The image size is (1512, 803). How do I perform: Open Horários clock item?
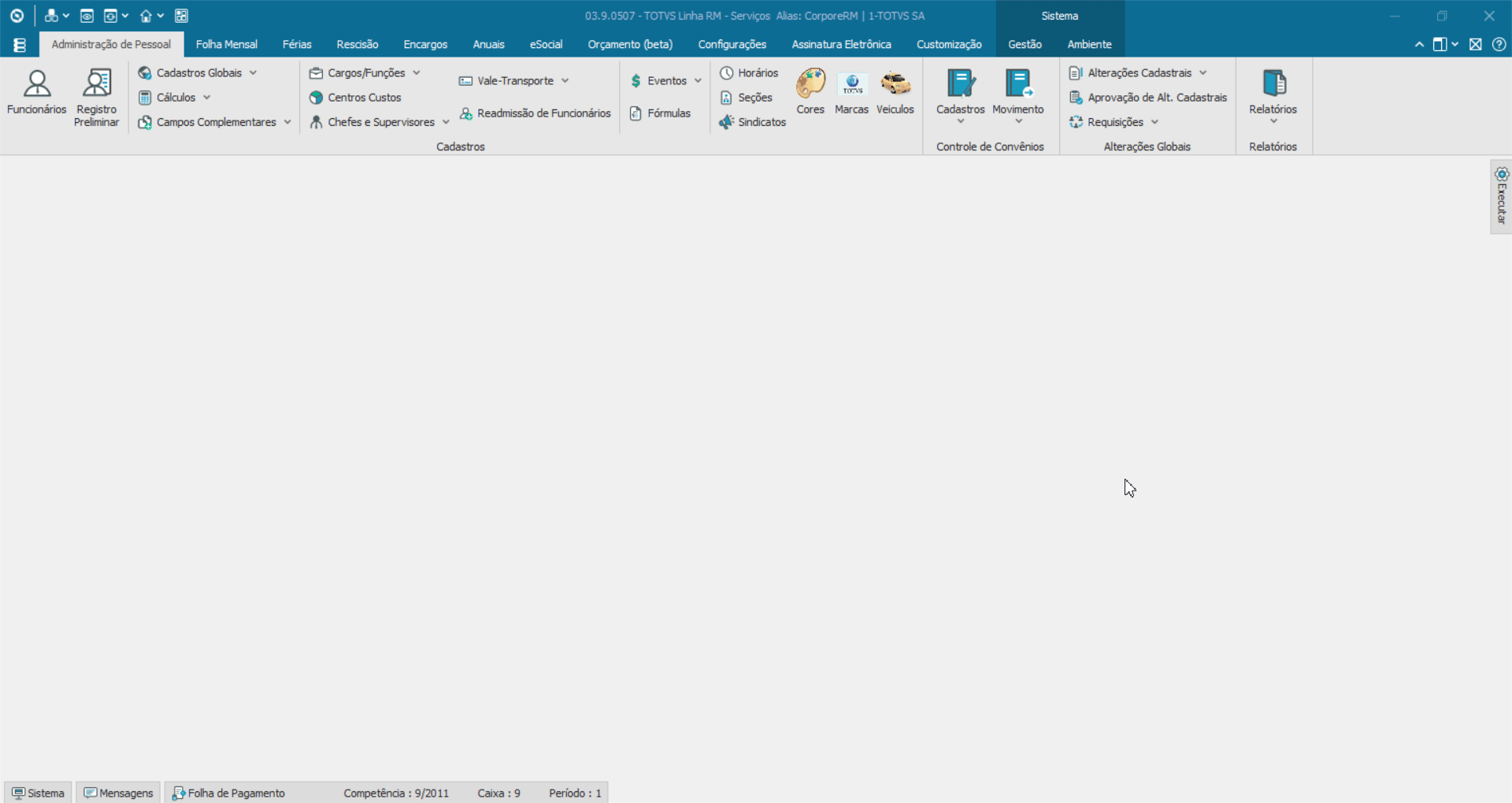click(x=749, y=73)
